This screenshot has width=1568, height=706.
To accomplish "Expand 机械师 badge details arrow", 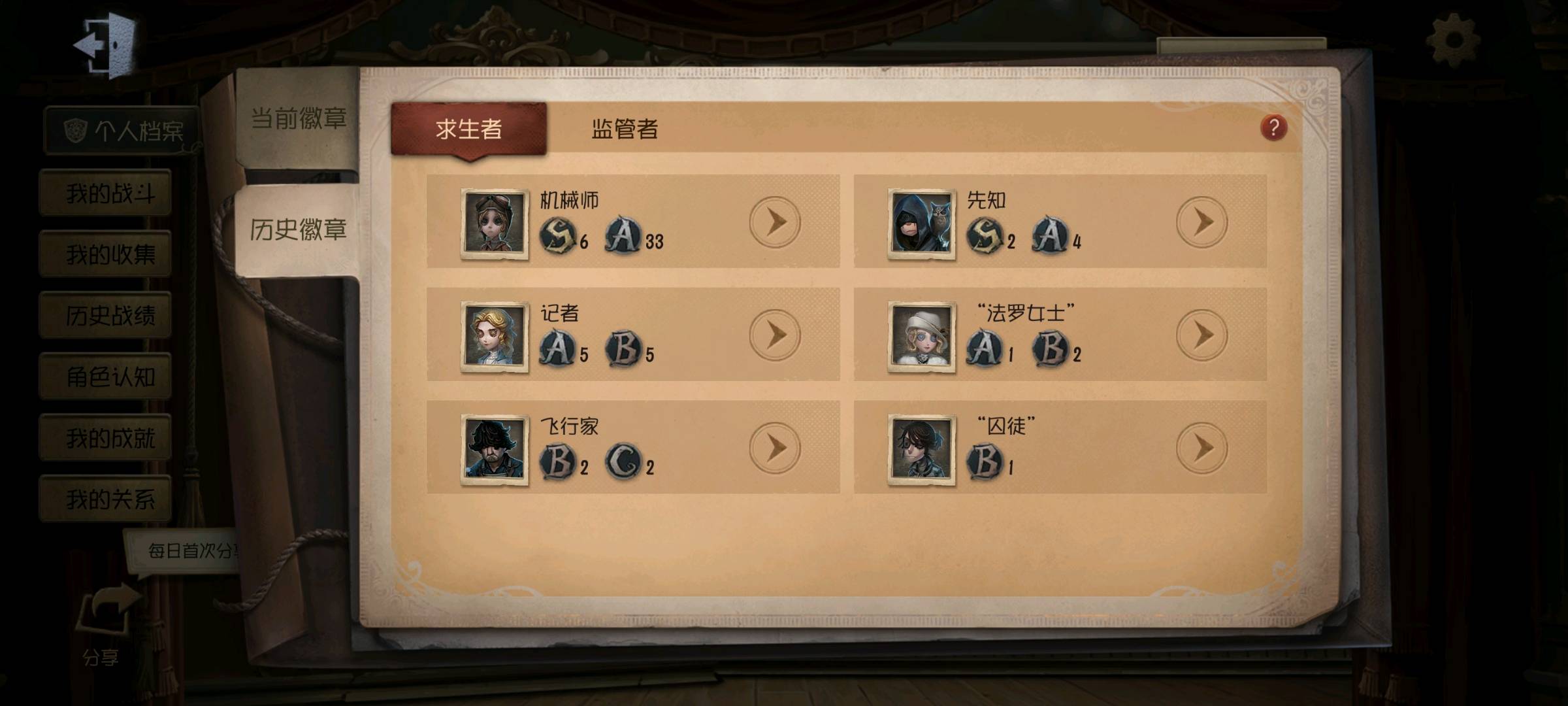I will tap(775, 222).
